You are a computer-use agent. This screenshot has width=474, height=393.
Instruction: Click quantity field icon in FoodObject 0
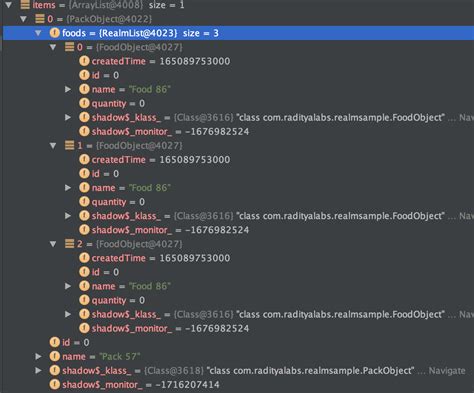84,103
